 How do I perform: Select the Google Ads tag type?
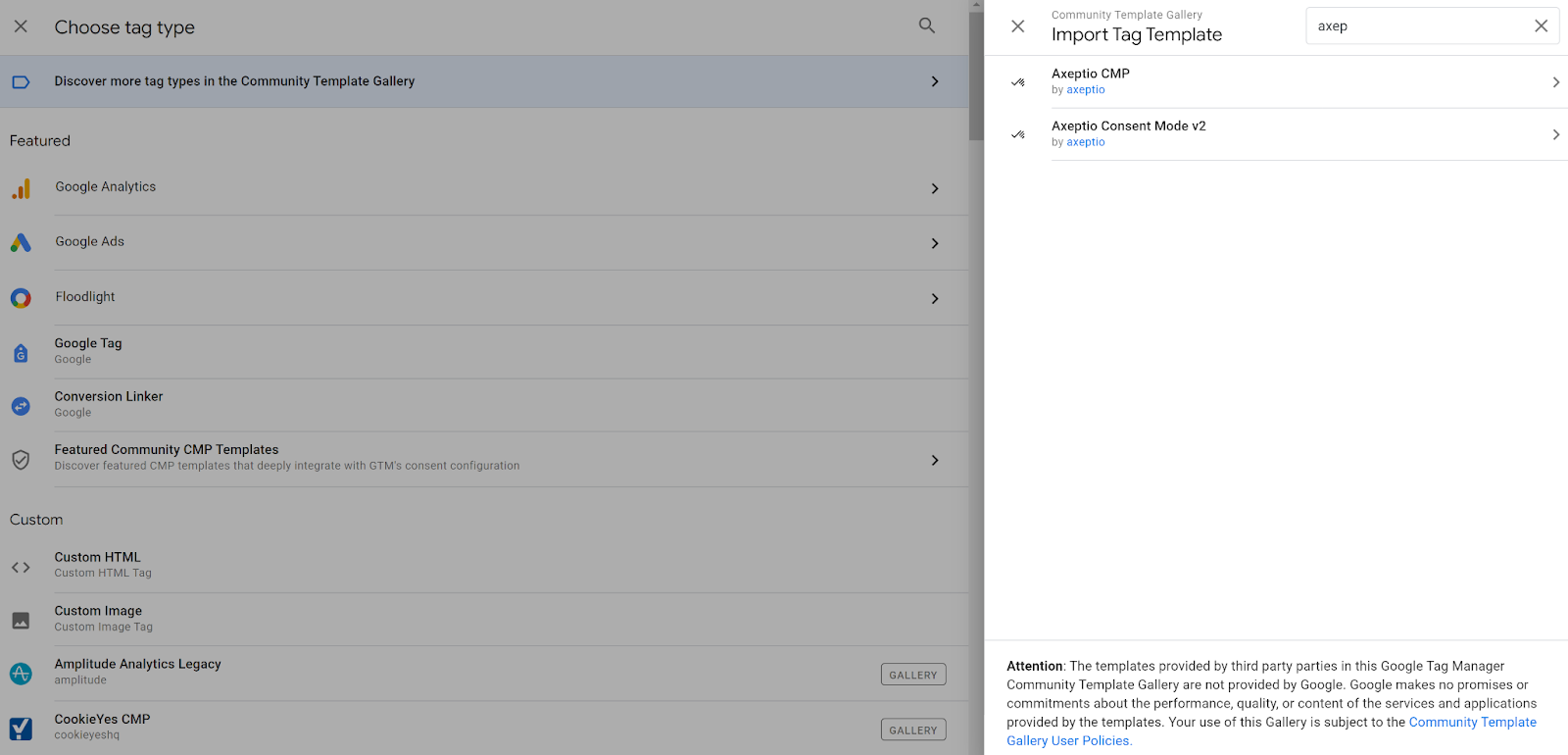point(484,243)
